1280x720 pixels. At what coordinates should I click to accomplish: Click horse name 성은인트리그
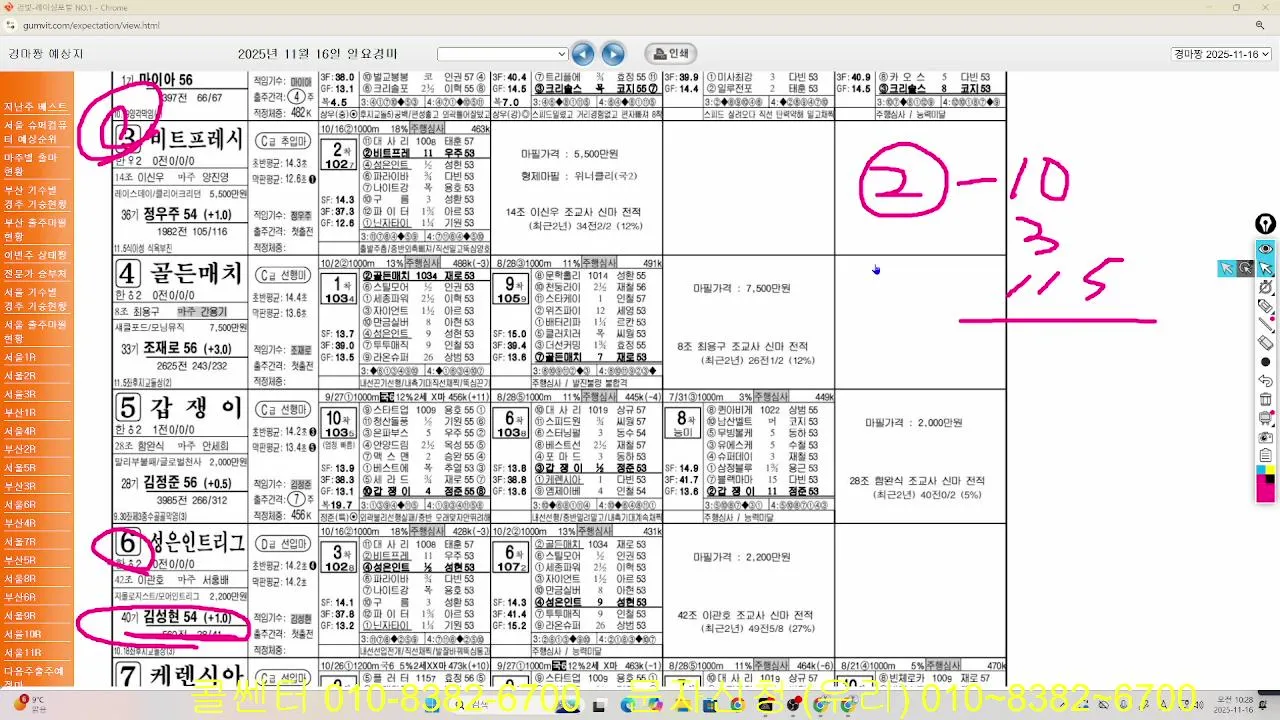tap(198, 542)
